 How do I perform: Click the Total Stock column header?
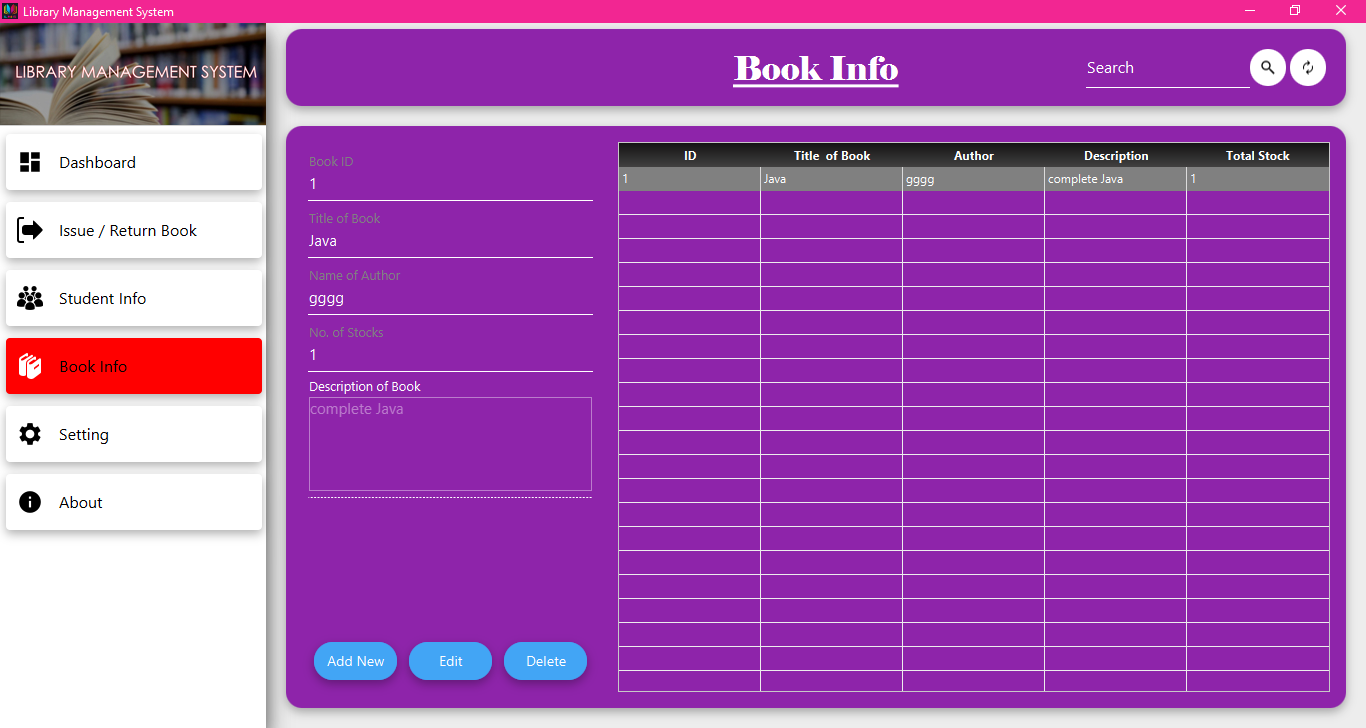point(1258,155)
